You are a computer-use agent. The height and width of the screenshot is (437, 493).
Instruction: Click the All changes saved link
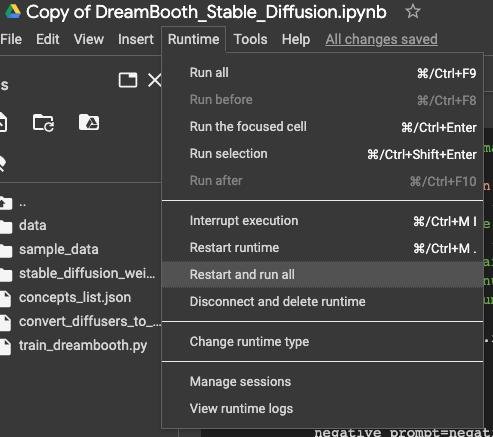(x=382, y=39)
